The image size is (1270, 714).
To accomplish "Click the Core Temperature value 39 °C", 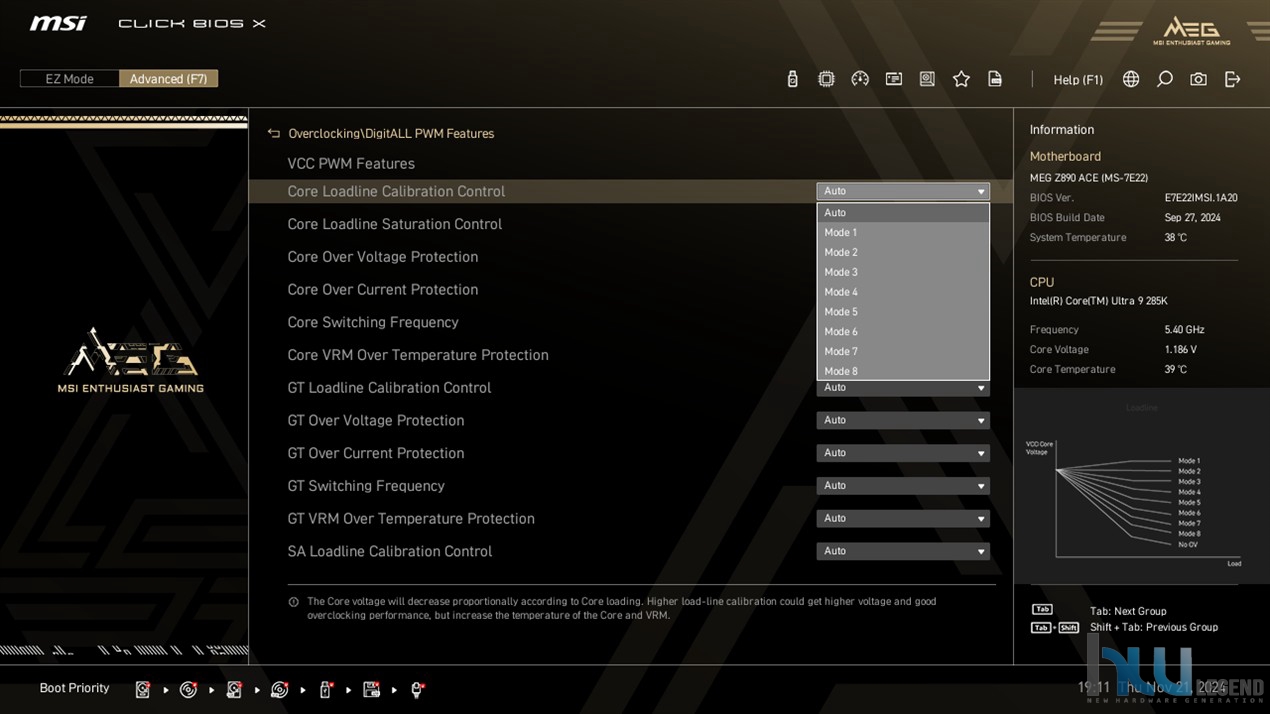I will 1175,370.
